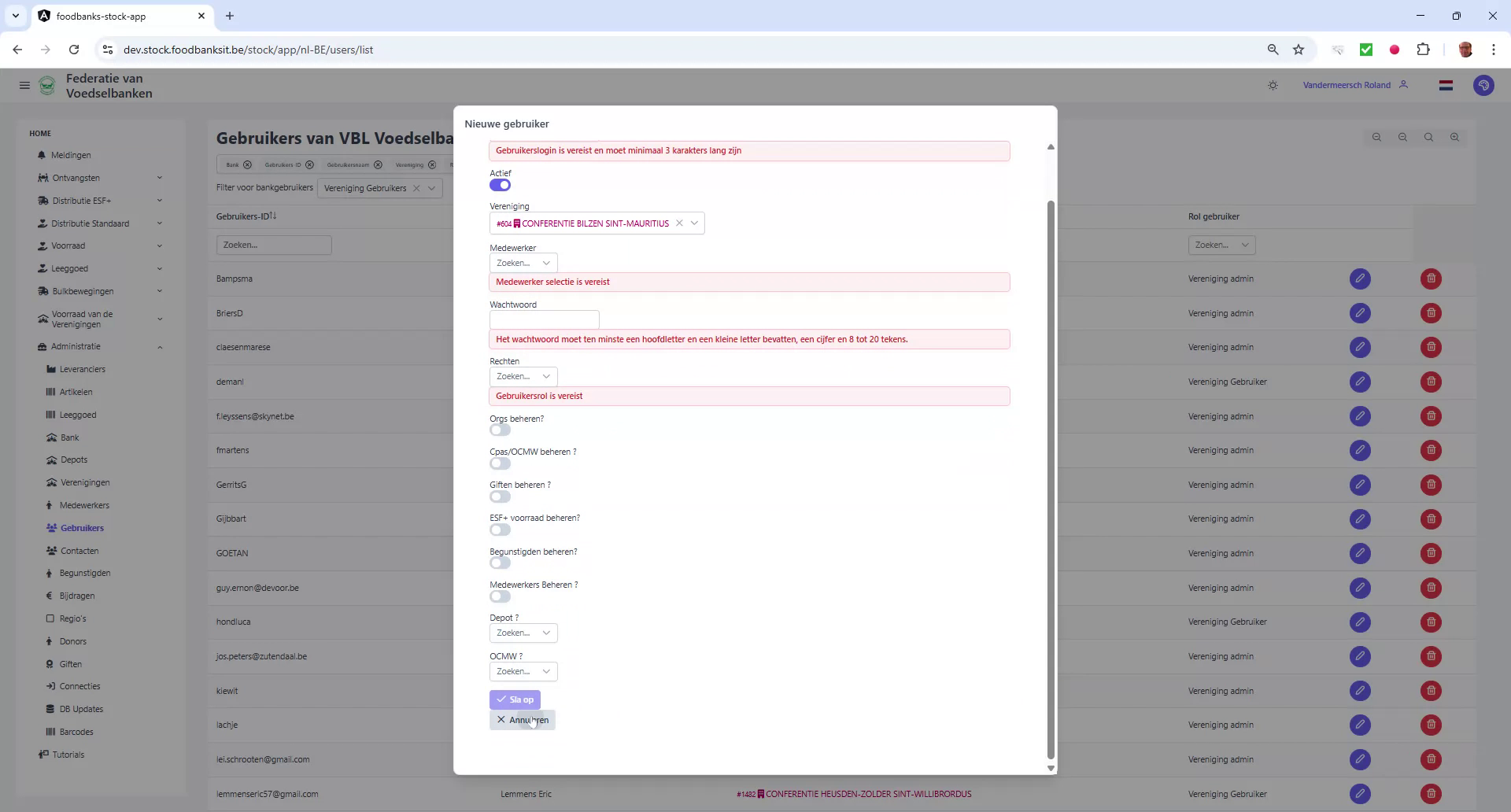Viewport: 1511px width, 812px height.
Task: Open the Tutorials section
Action: (68, 754)
